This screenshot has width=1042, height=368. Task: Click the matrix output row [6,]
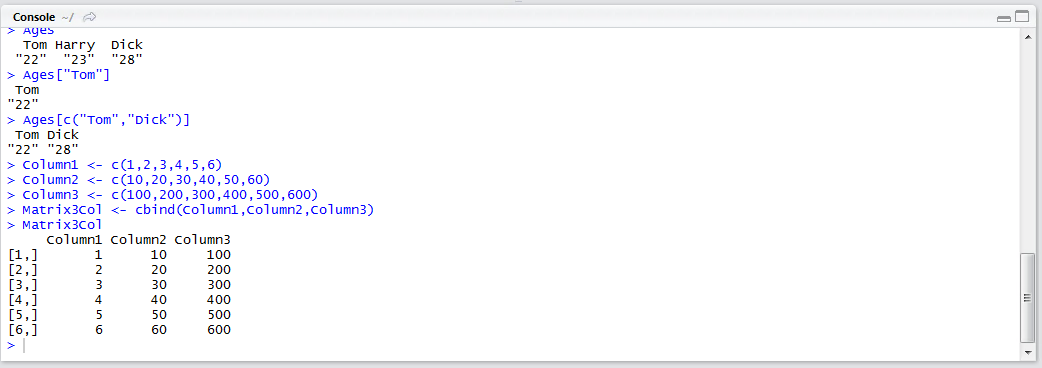[x=120, y=329]
